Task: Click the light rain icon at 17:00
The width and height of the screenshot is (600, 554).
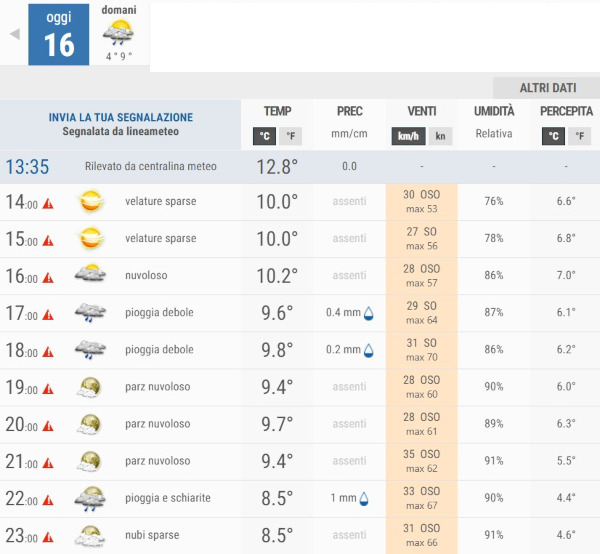Action: (91, 313)
